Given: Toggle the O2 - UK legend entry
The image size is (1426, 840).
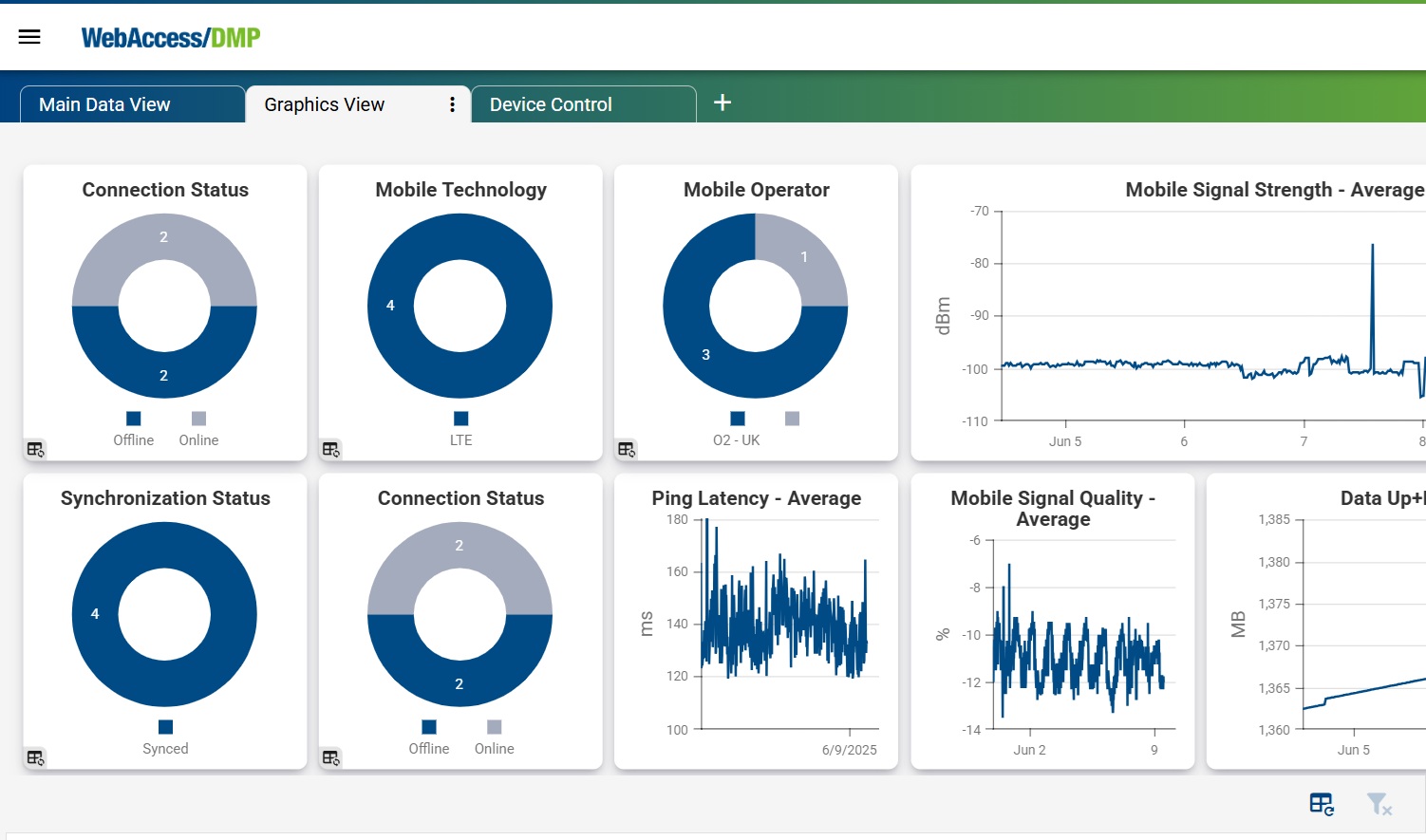Looking at the screenshot, I should point(737,439).
